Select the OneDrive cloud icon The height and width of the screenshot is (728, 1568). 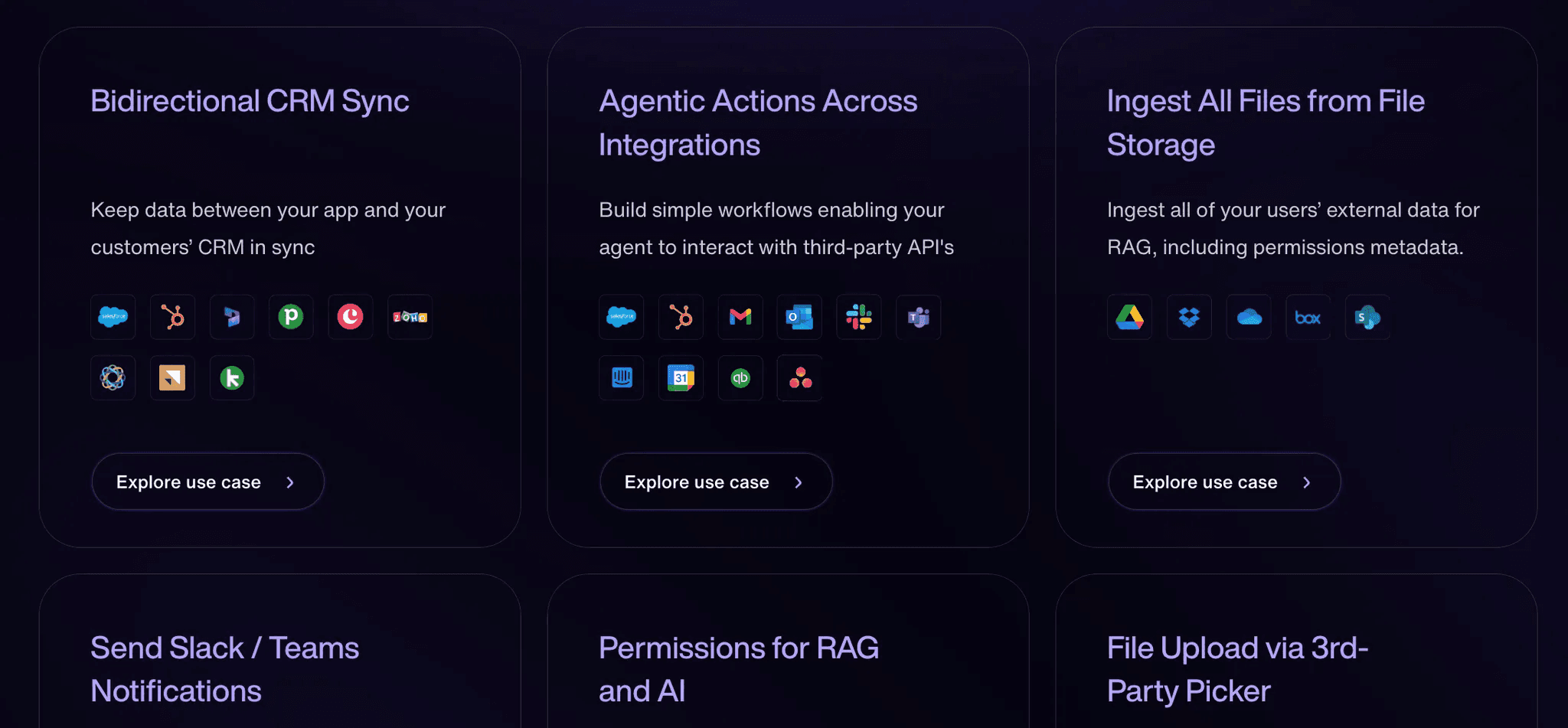(x=1249, y=317)
